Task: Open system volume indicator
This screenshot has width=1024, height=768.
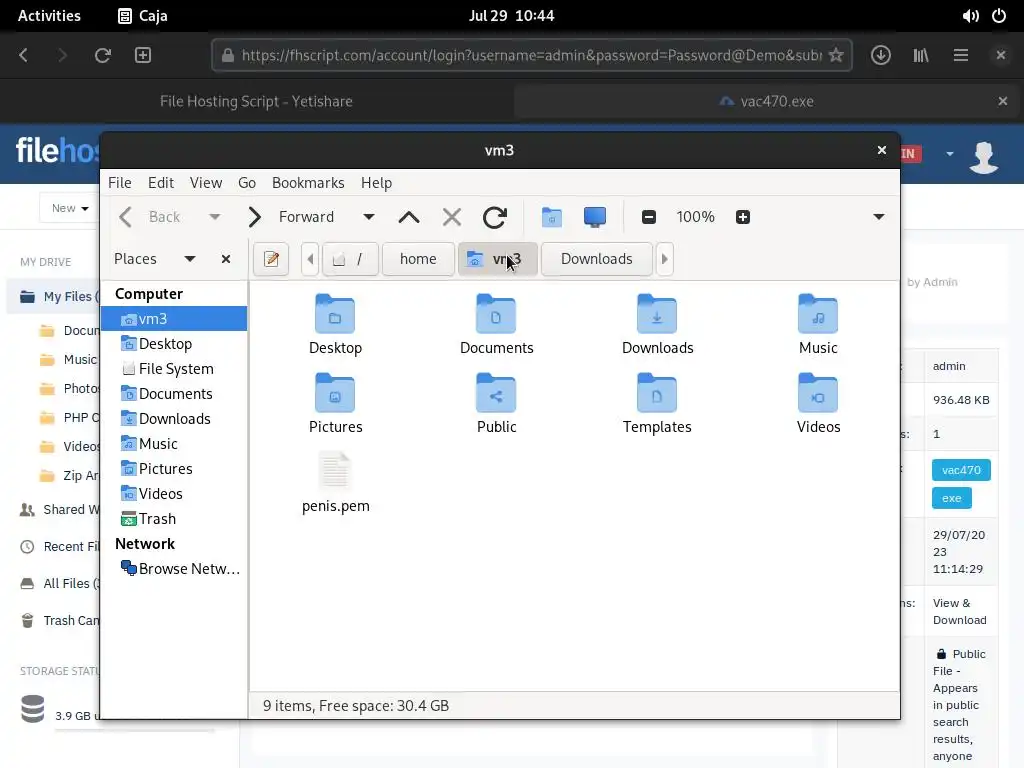Action: [x=970, y=16]
